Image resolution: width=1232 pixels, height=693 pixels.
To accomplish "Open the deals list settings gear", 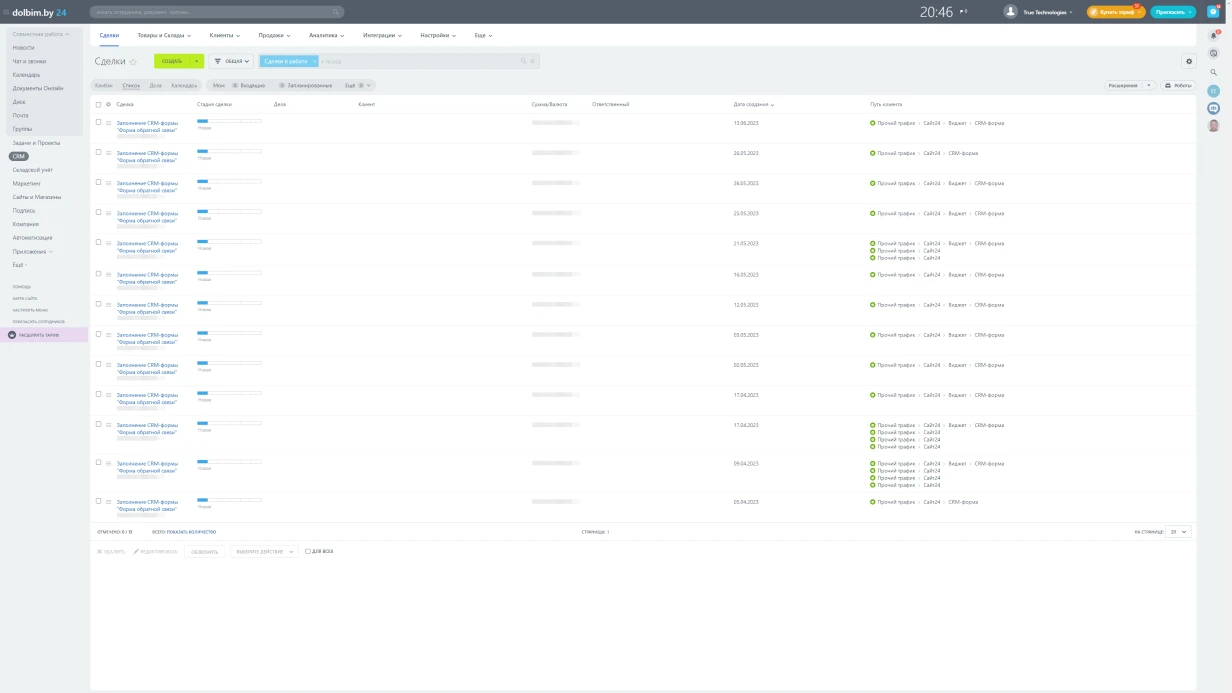I will (x=1189, y=61).
